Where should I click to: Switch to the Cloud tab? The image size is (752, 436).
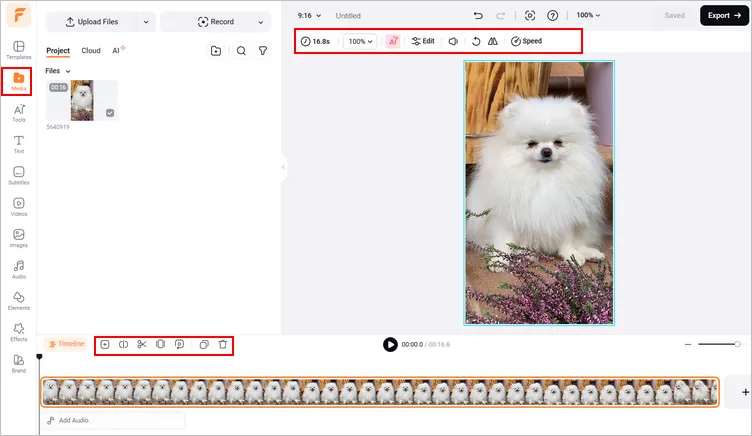pos(91,50)
